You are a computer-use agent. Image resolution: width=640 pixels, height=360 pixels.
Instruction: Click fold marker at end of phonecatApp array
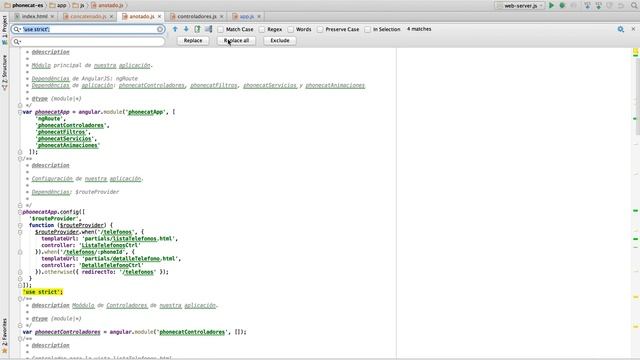click(20, 152)
